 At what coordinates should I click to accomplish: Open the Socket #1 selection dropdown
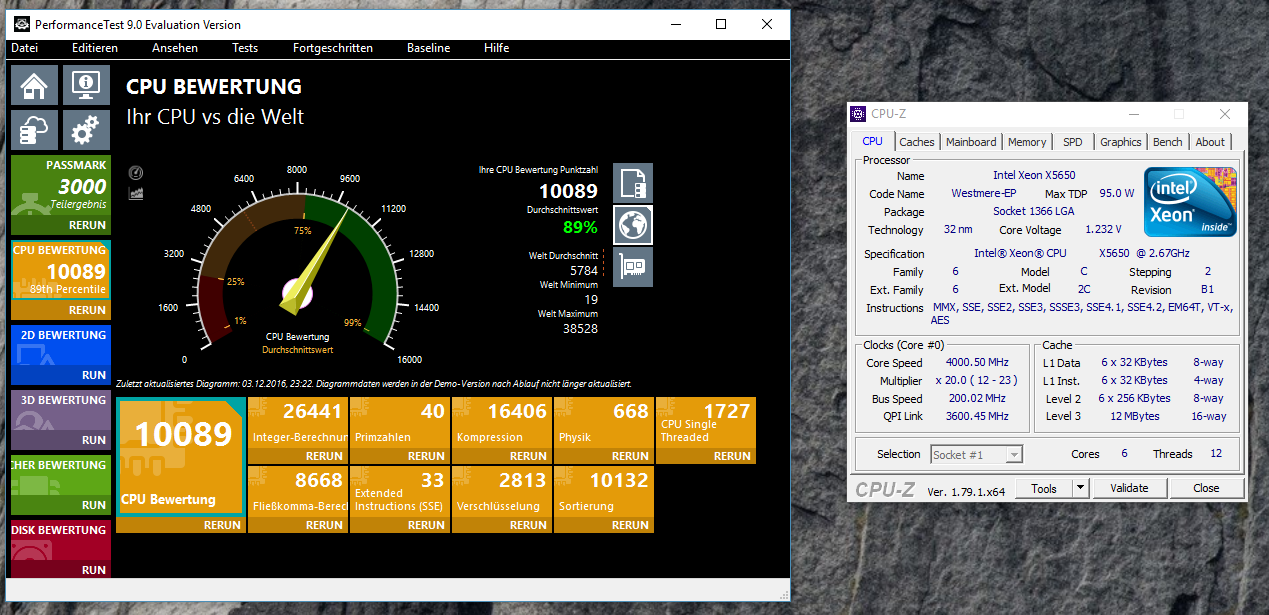977,454
